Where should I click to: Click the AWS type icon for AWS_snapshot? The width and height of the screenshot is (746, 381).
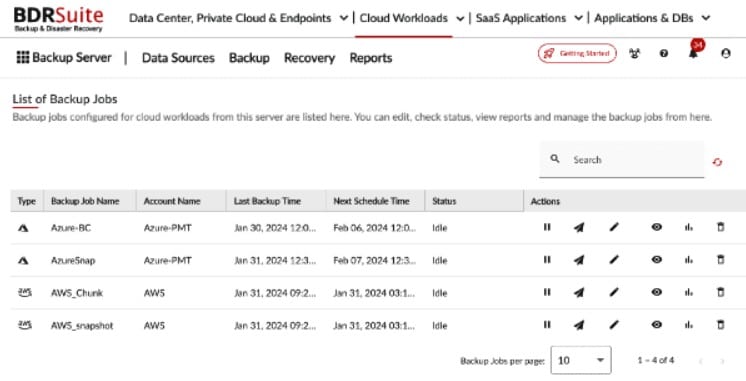point(24,325)
